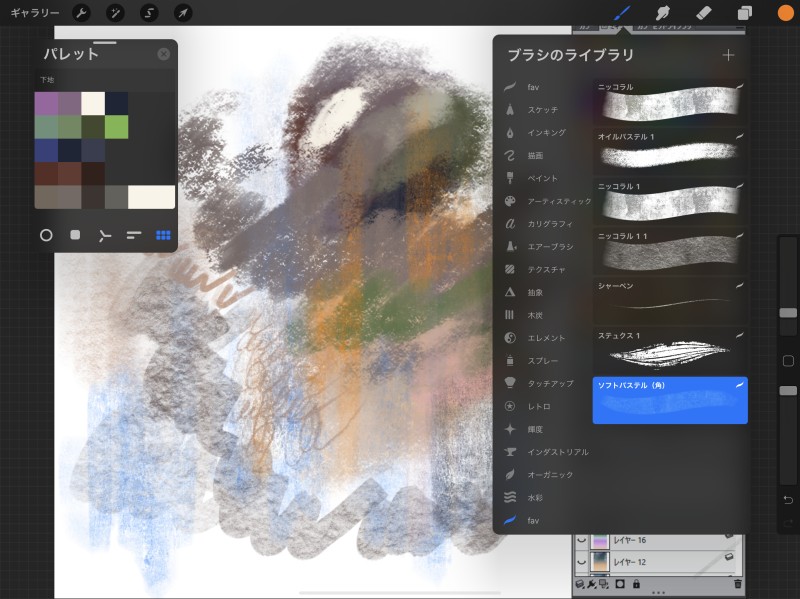This screenshot has width=800, height=599.
Task: Open the Selection tool
Action: click(x=149, y=13)
